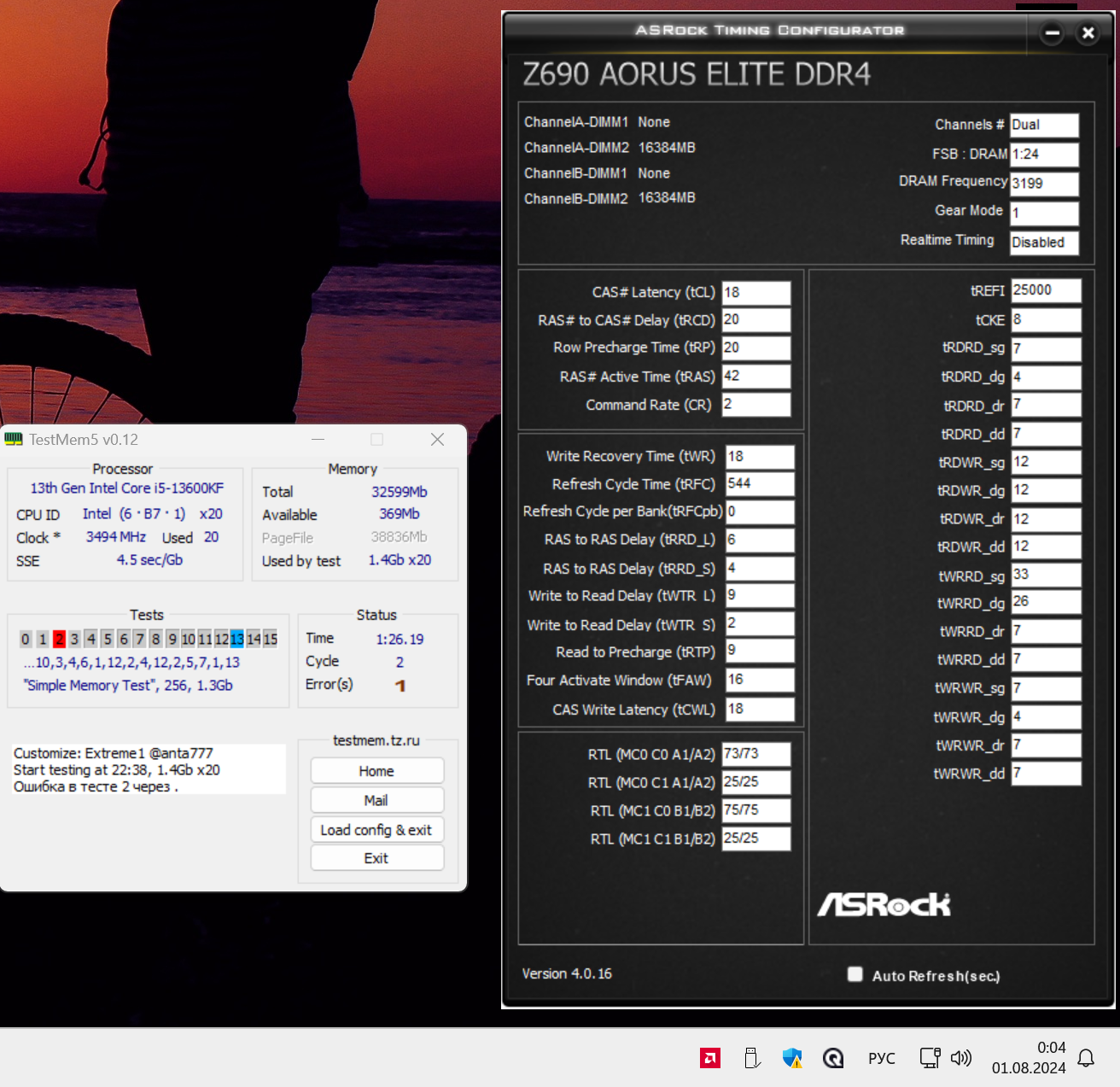Click the testmem.tz.ru label
The image size is (1120, 1087).
[x=376, y=740]
